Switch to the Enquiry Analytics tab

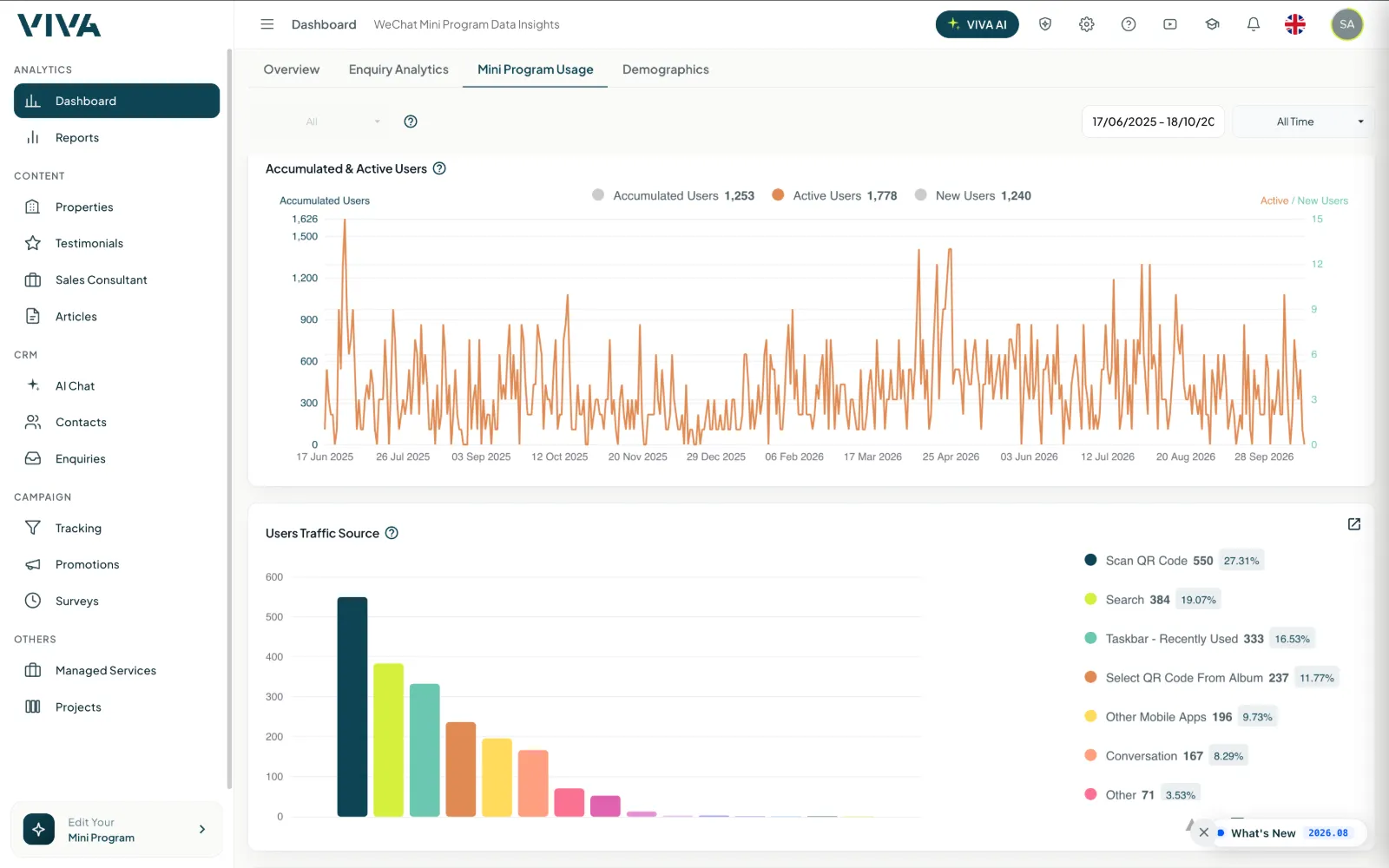coord(398,69)
